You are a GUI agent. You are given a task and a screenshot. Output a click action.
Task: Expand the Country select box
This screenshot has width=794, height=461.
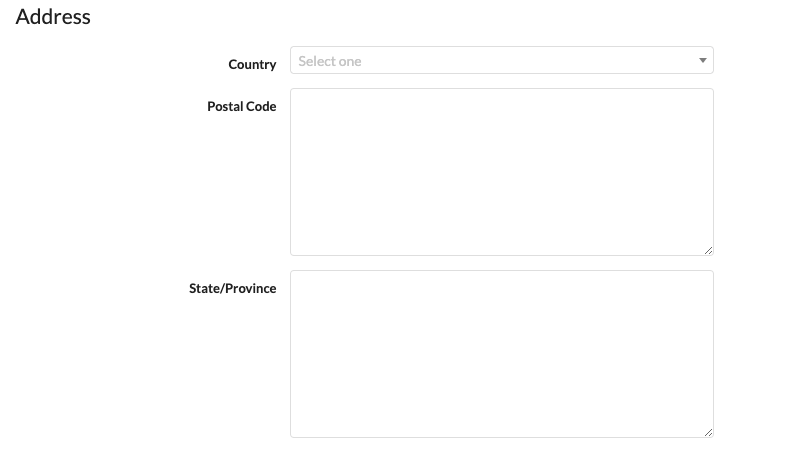click(x=501, y=61)
